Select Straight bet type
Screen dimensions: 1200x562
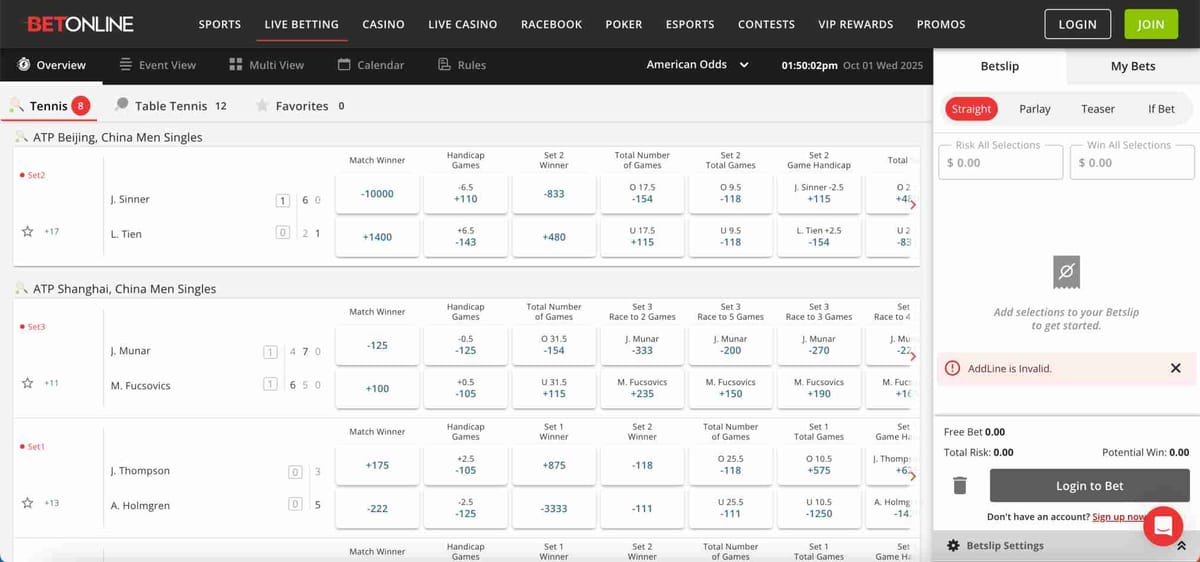point(971,109)
